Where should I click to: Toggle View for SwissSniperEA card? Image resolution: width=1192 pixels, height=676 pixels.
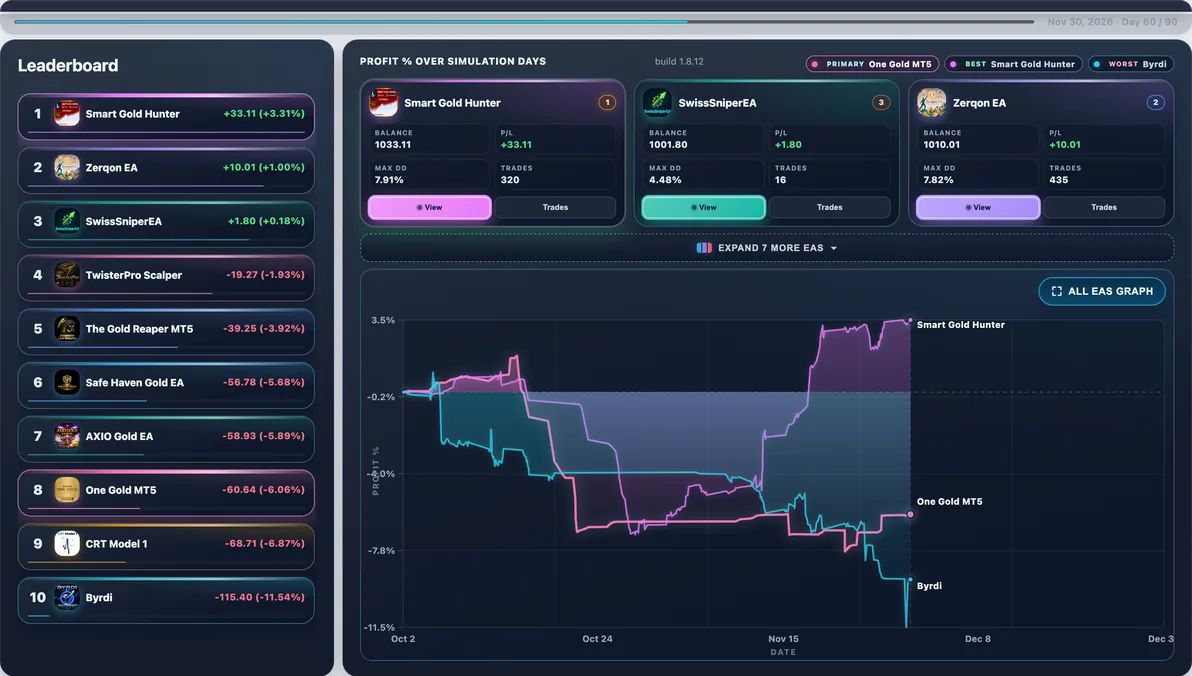[703, 208]
